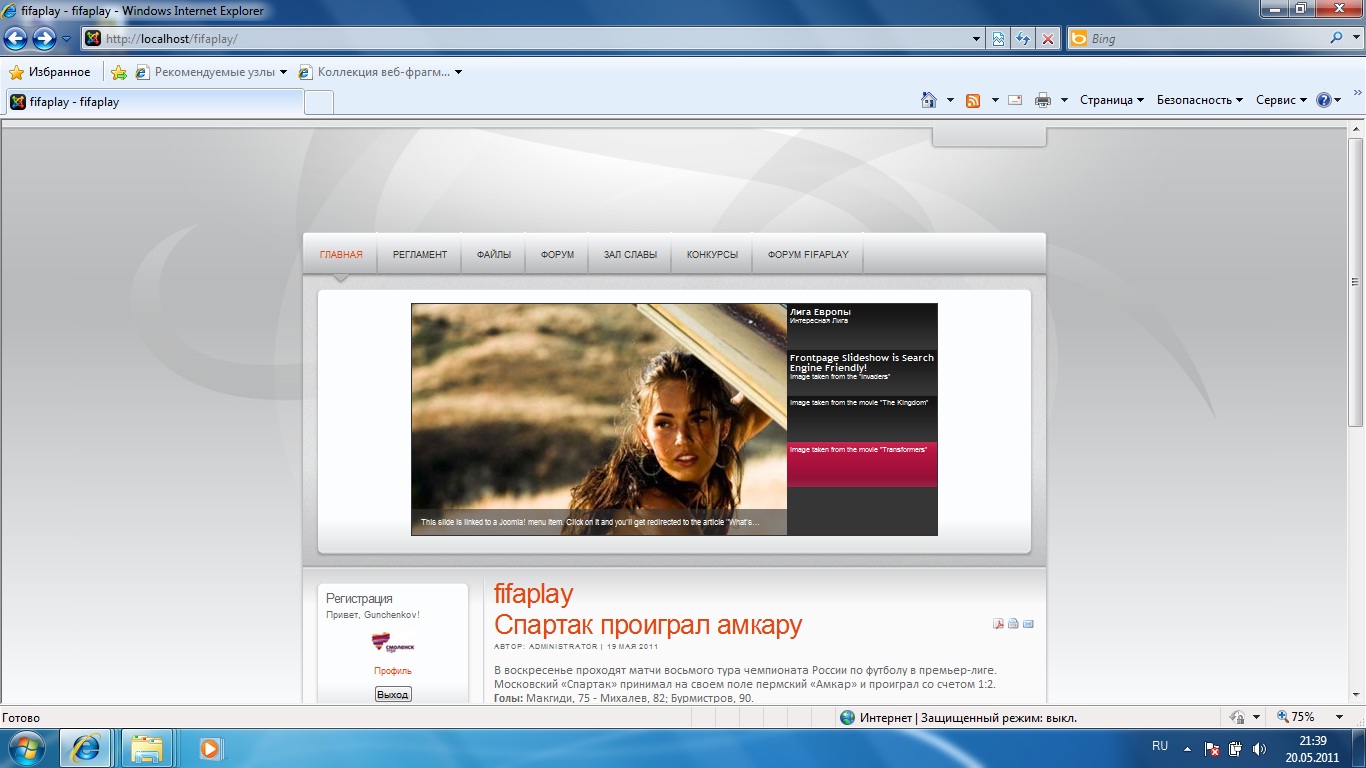Open the Сервис menu

click(x=1281, y=100)
